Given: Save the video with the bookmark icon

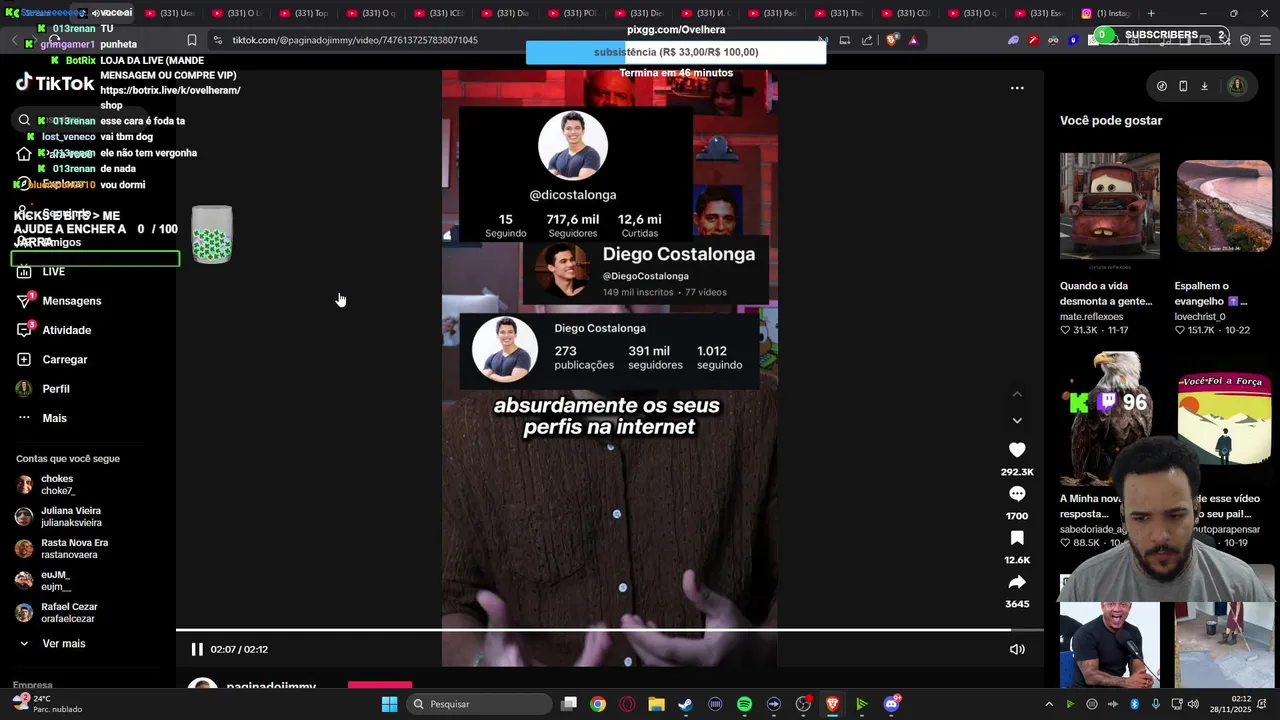Looking at the screenshot, I should coord(1017,538).
